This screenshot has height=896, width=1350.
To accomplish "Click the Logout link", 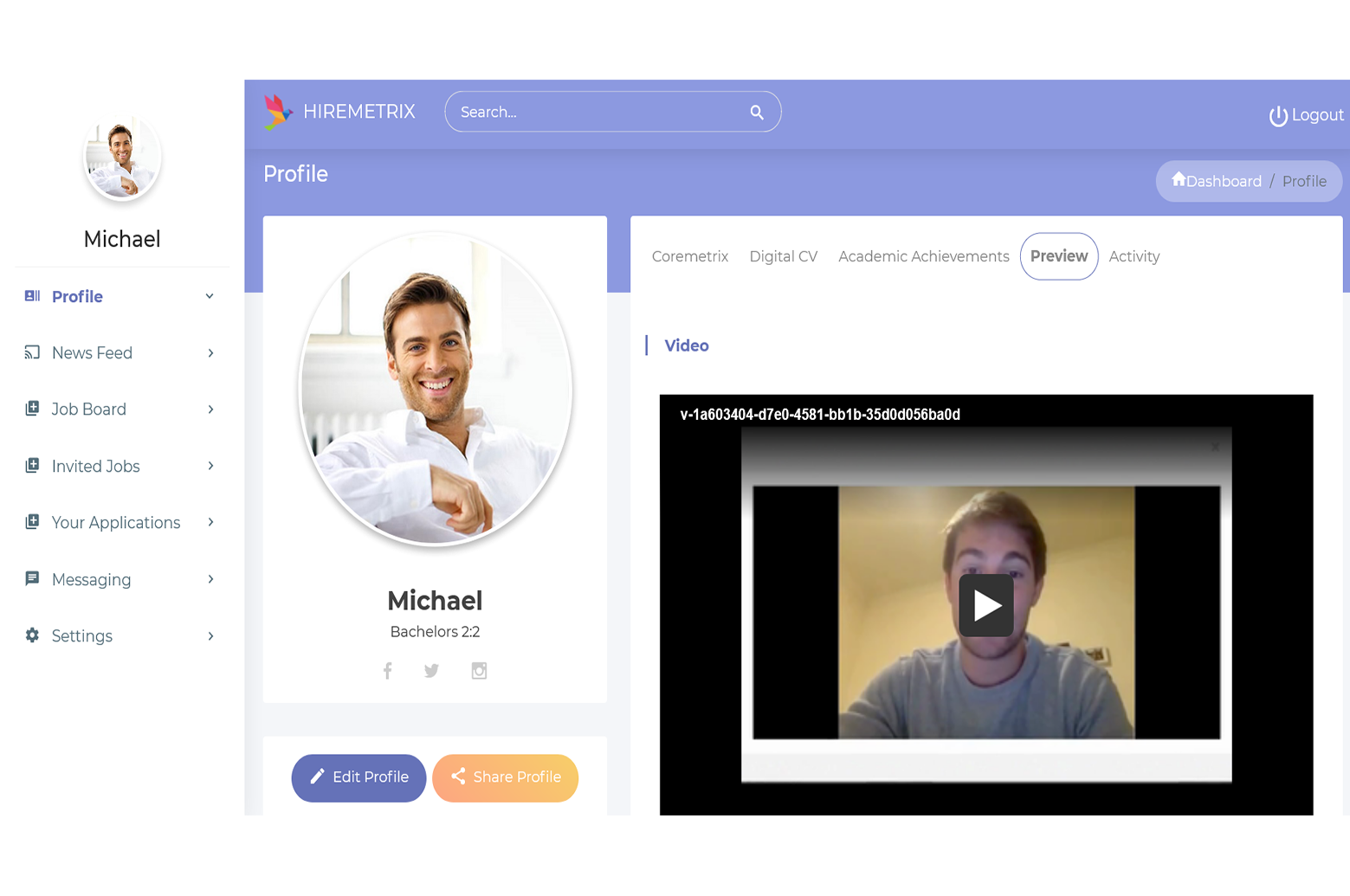I will pos(1306,115).
